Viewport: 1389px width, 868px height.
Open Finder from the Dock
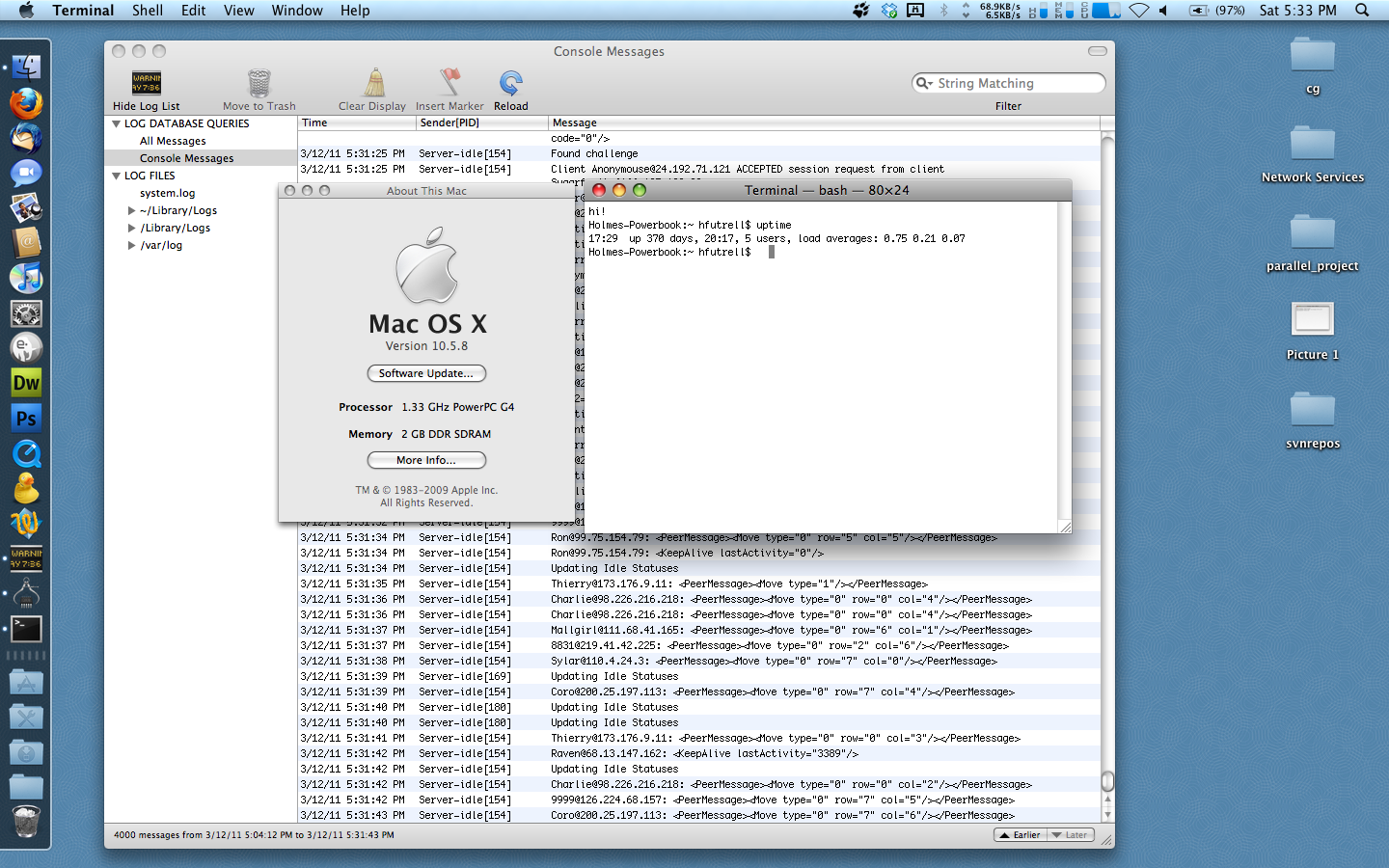pyautogui.click(x=26, y=68)
